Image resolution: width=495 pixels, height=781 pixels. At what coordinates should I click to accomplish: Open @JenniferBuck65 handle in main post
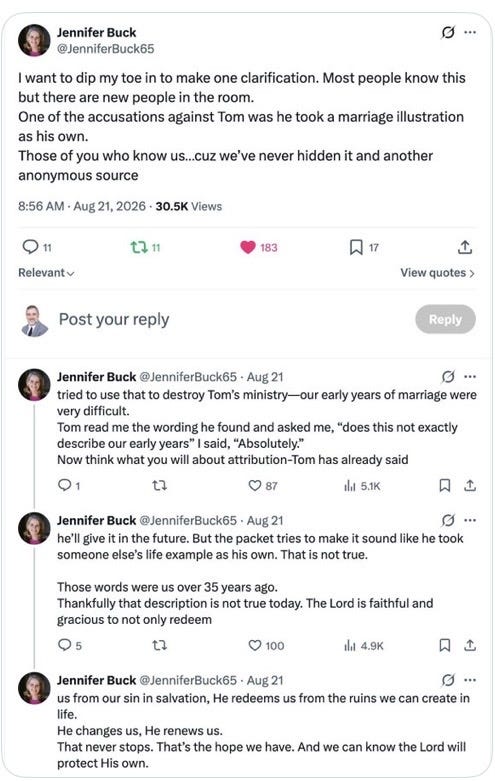pos(106,49)
